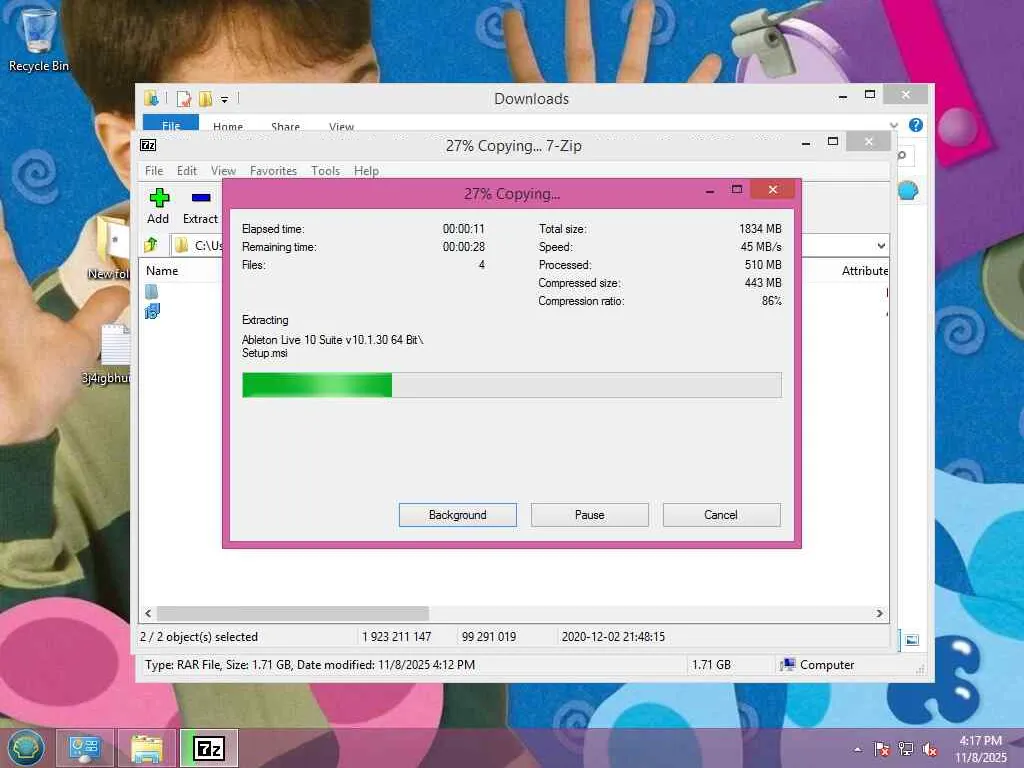The height and width of the screenshot is (768, 1024).
Task: Open the Downloads window folder icon
Action: pos(152,99)
